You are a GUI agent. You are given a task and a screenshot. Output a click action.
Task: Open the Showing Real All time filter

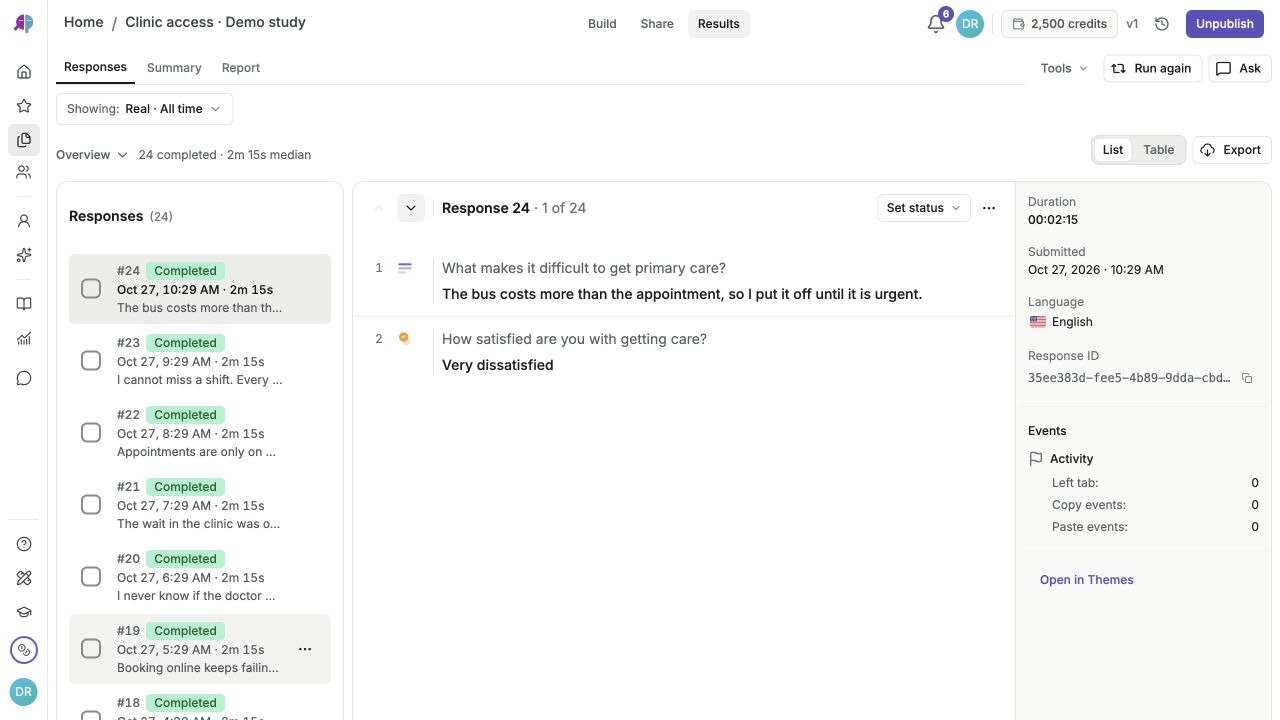pyautogui.click(x=144, y=109)
